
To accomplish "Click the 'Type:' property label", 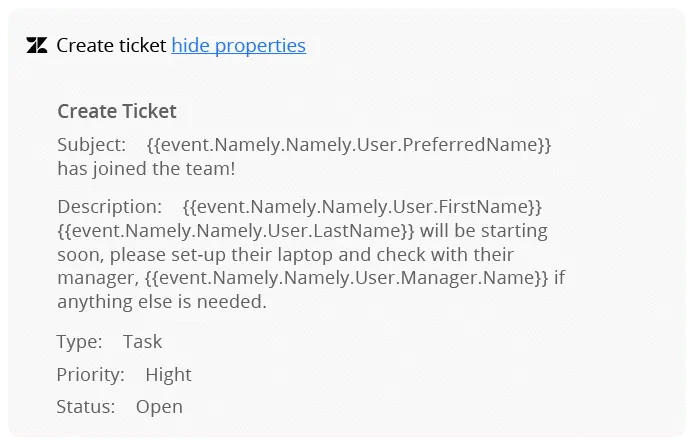I will pos(79,342).
